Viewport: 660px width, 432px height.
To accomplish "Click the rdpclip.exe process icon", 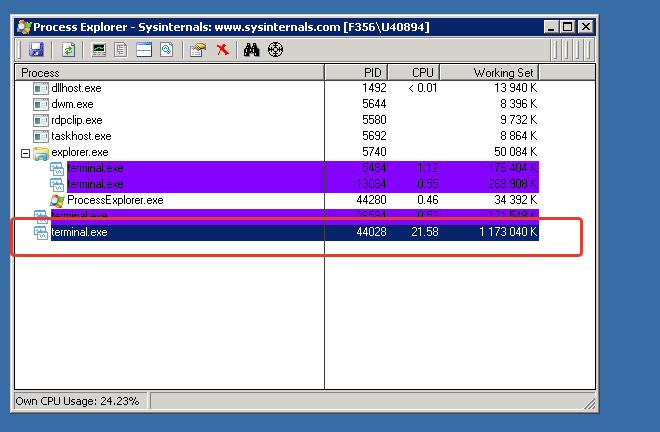I will [41, 120].
